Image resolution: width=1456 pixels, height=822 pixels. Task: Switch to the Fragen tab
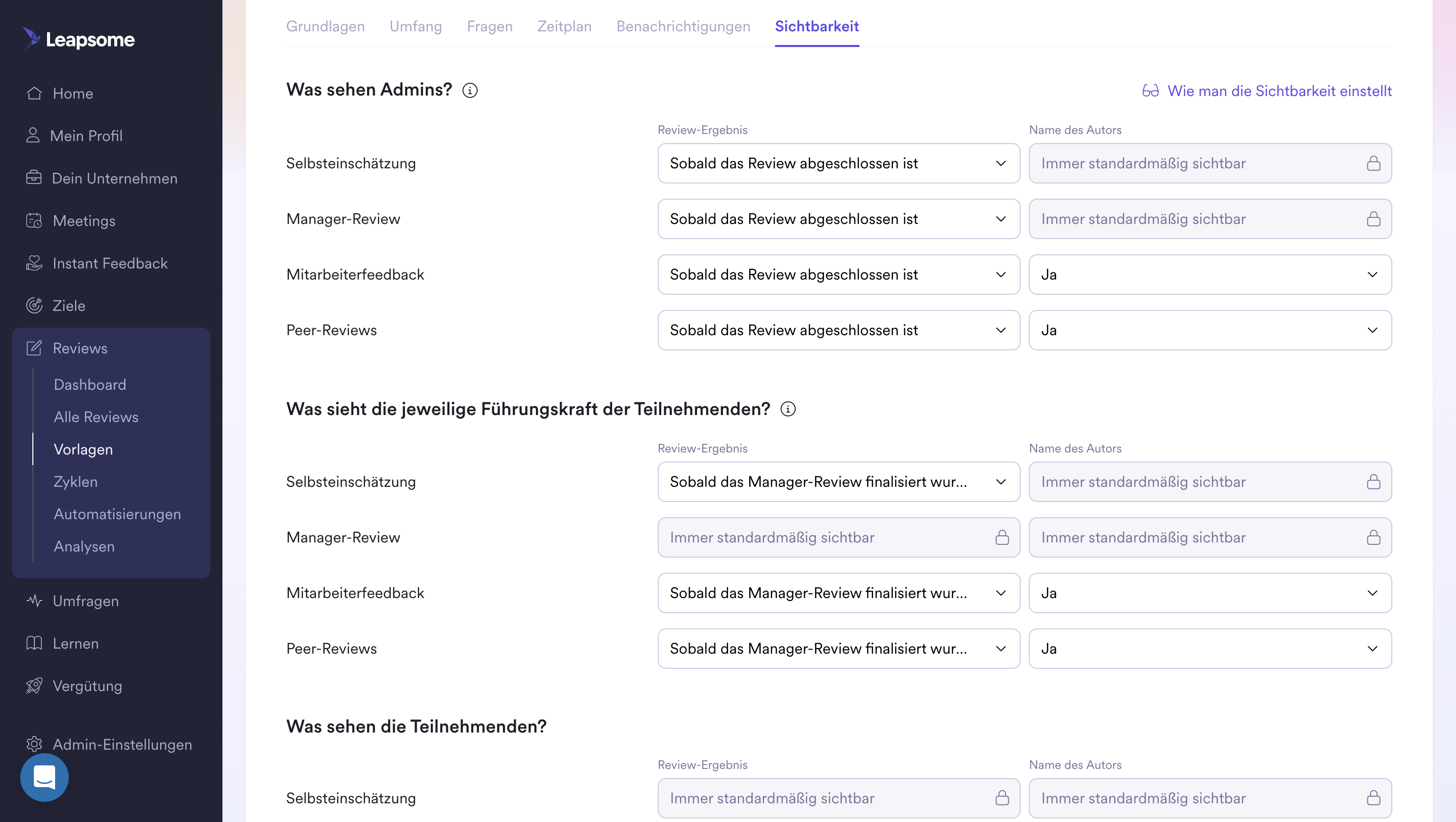489,26
